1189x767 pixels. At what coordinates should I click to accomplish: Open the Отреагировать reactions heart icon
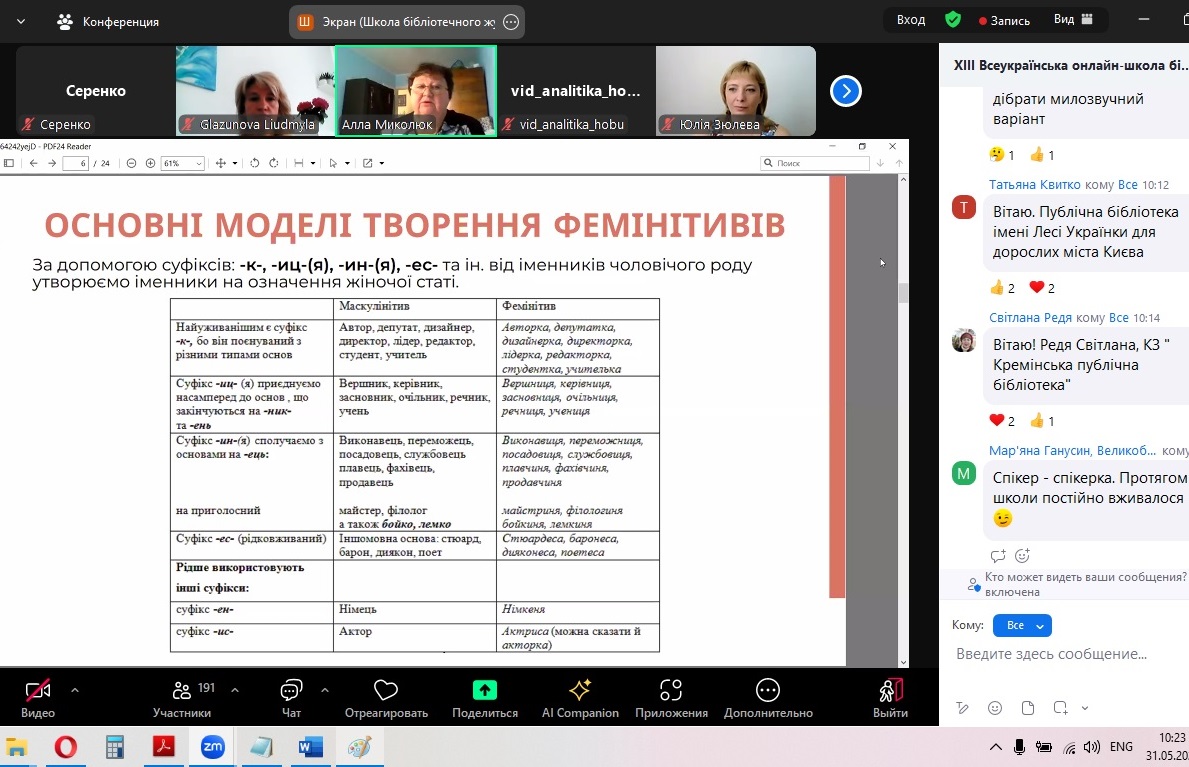(385, 690)
